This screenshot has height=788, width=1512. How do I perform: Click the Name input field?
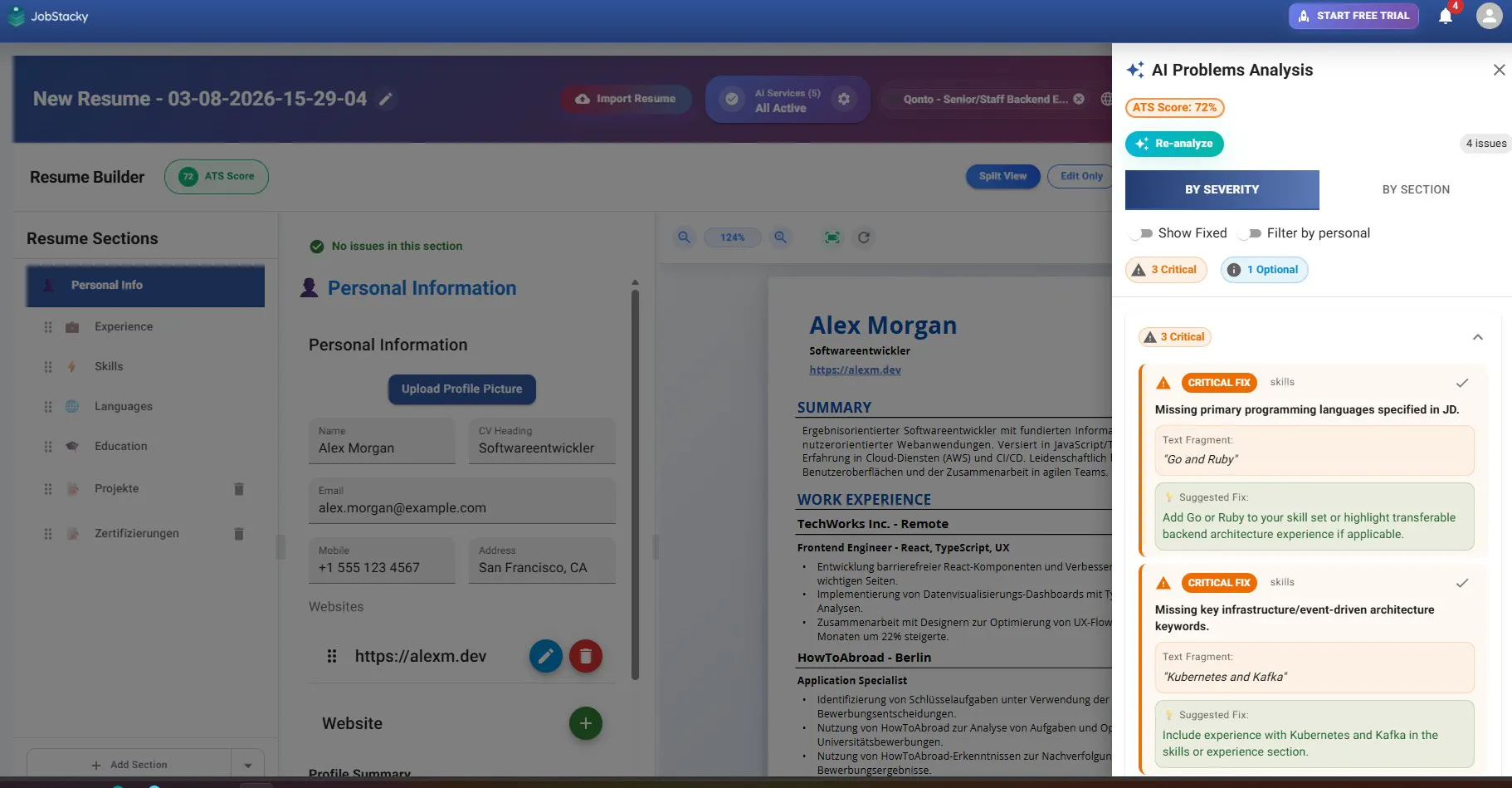[x=382, y=441]
